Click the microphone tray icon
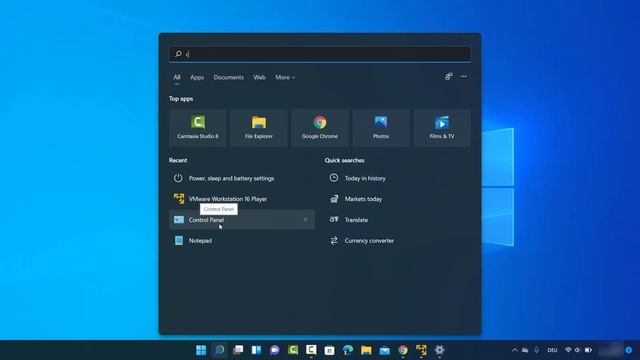 click(x=537, y=350)
